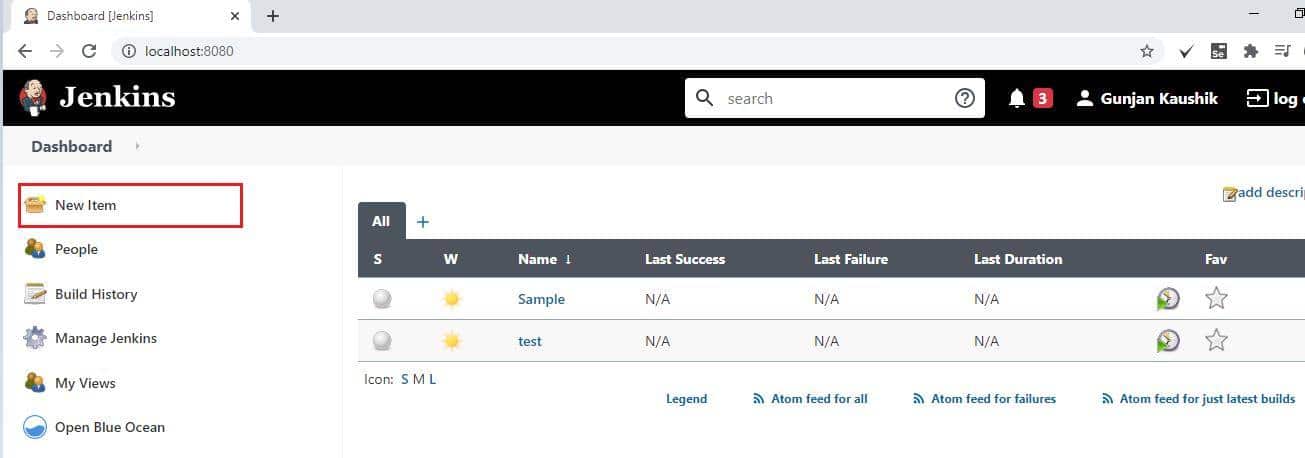The width and height of the screenshot is (1305, 458).
Task: Click the checkmark extension icon in Chrome
Action: [x=1186, y=50]
